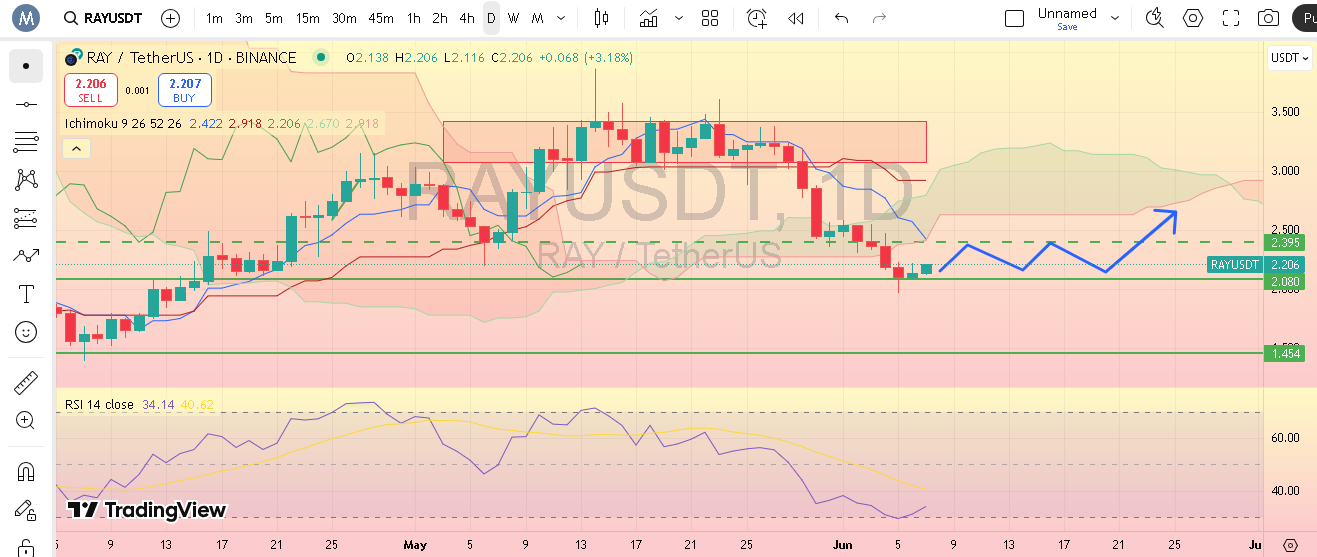Start bar replay mode
This screenshot has height=557, width=1317.
tap(796, 18)
